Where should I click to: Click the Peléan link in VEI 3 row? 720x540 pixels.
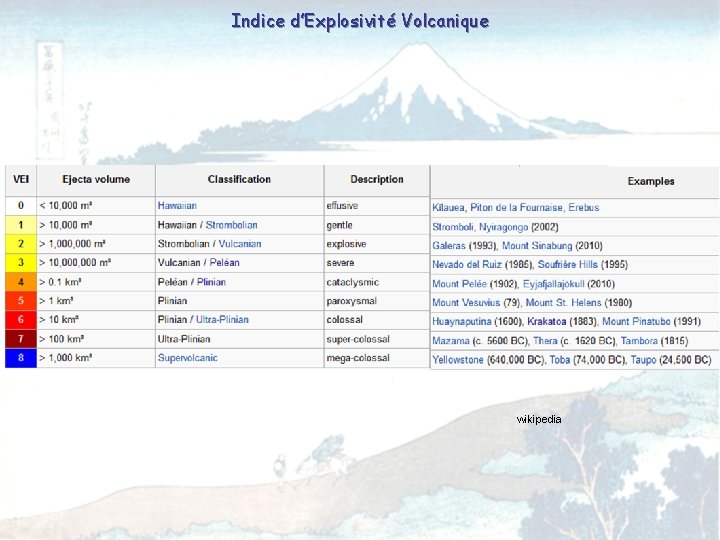[x=225, y=263]
